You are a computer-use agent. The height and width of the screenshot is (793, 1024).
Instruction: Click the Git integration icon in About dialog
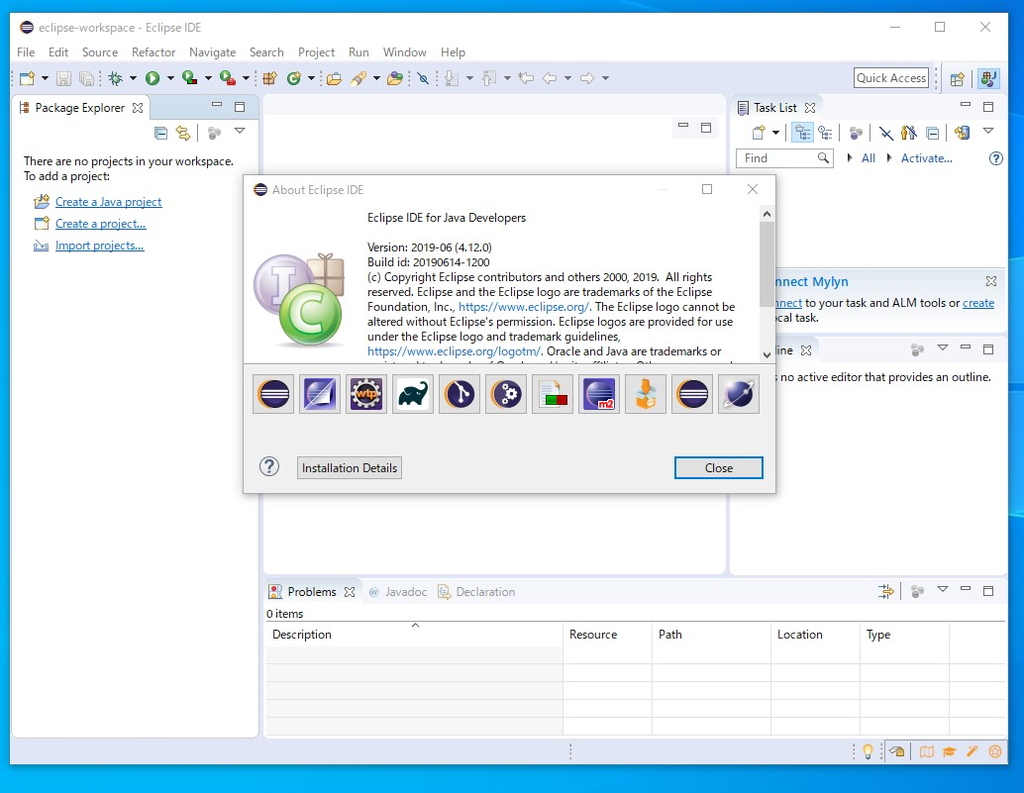[459, 394]
